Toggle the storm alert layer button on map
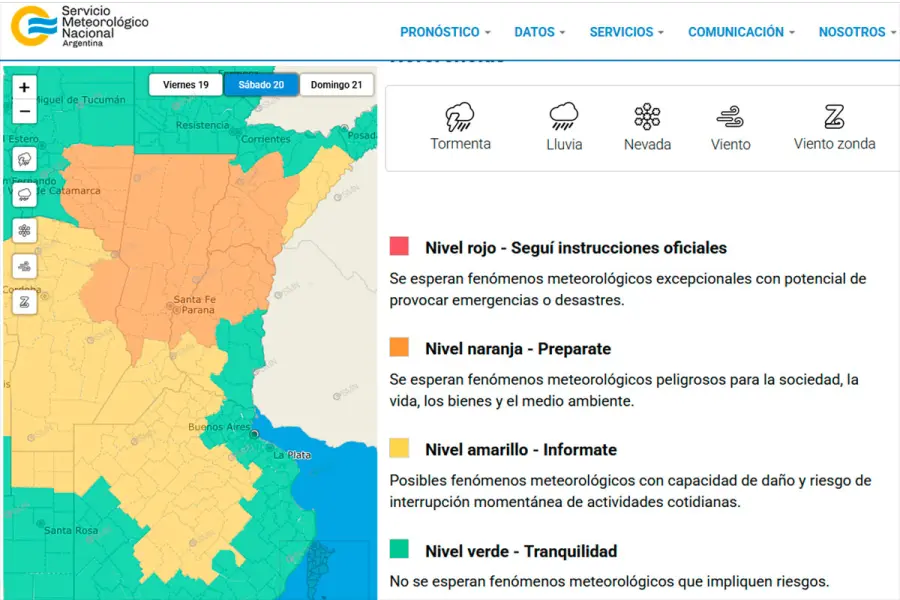The height and width of the screenshot is (600, 900). pyautogui.click(x=24, y=159)
